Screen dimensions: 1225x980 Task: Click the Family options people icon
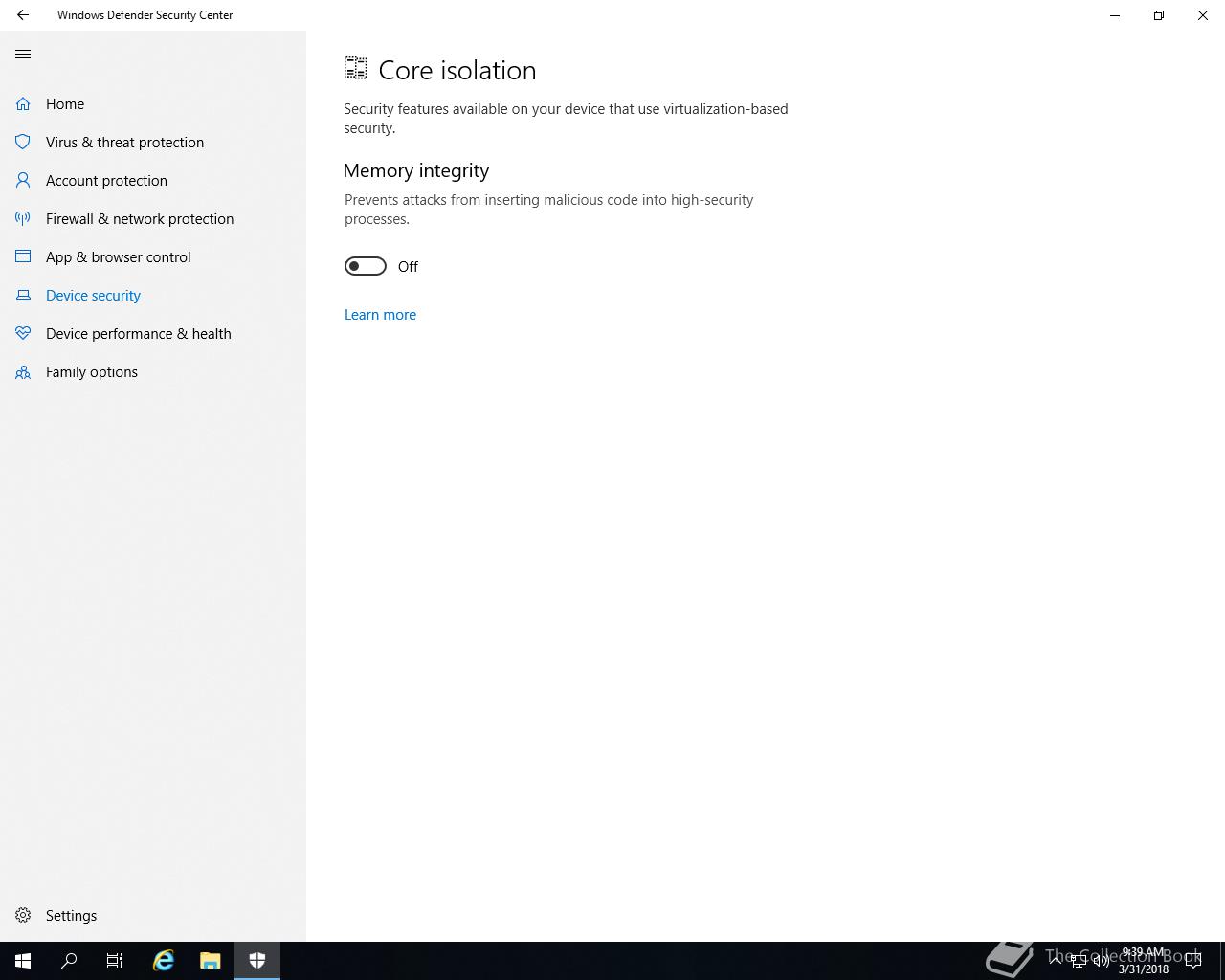pos(23,371)
